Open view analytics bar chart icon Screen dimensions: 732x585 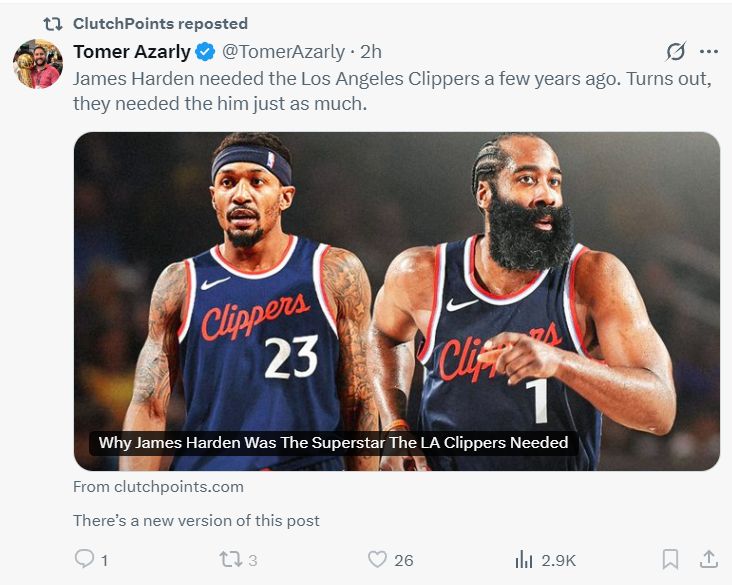[524, 559]
